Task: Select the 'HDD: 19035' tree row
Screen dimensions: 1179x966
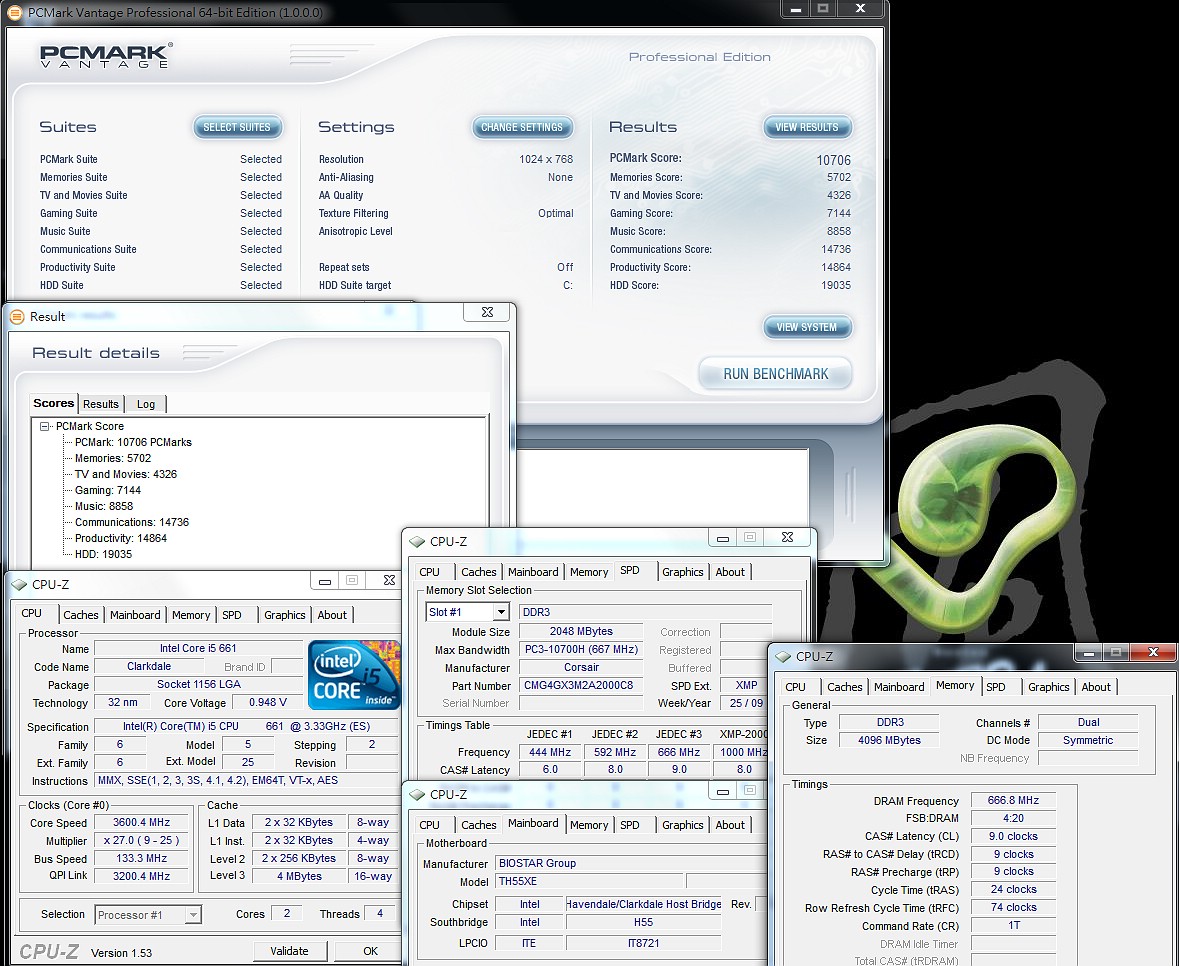Action: (x=103, y=554)
